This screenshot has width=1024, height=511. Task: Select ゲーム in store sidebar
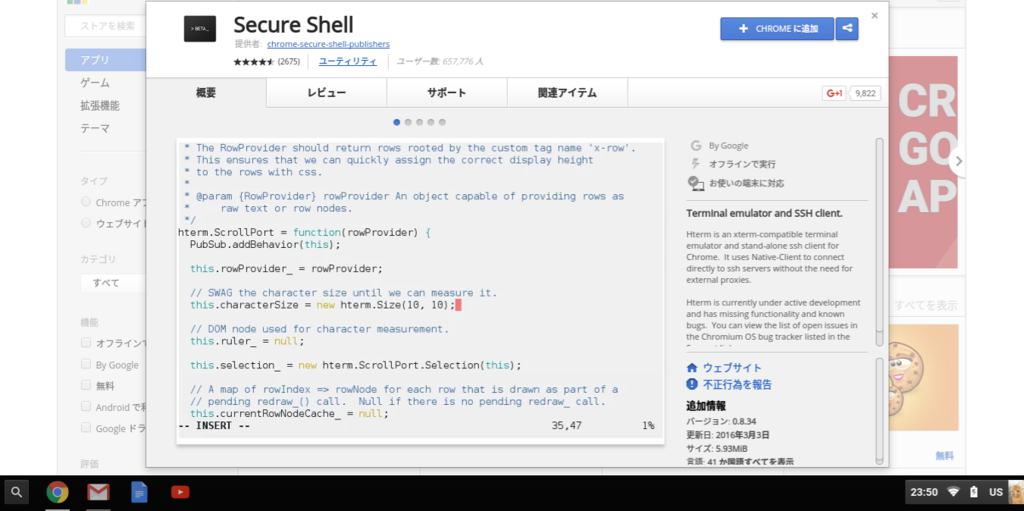(95, 83)
